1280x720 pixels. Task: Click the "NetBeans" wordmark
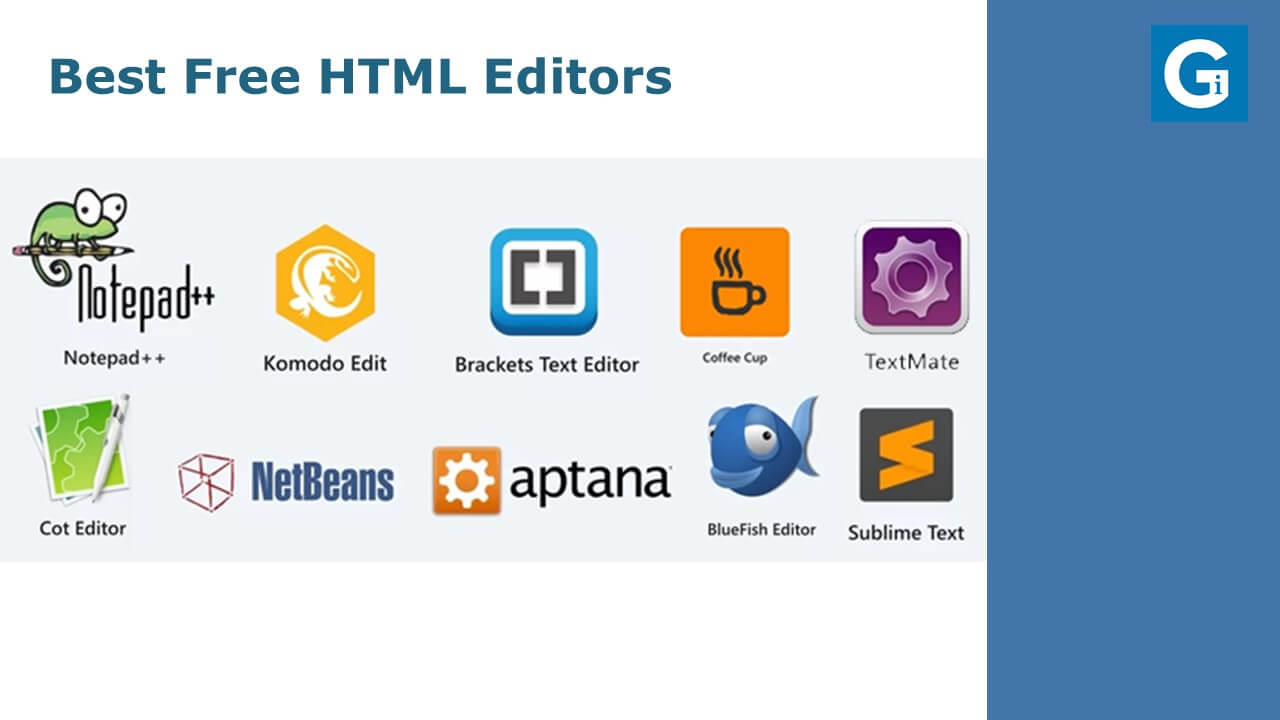click(322, 482)
